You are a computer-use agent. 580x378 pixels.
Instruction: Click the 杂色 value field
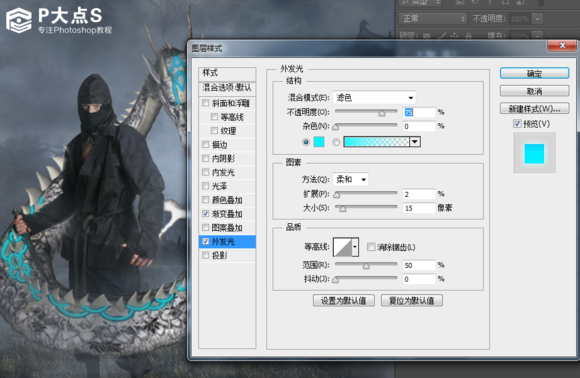pyautogui.click(x=419, y=126)
